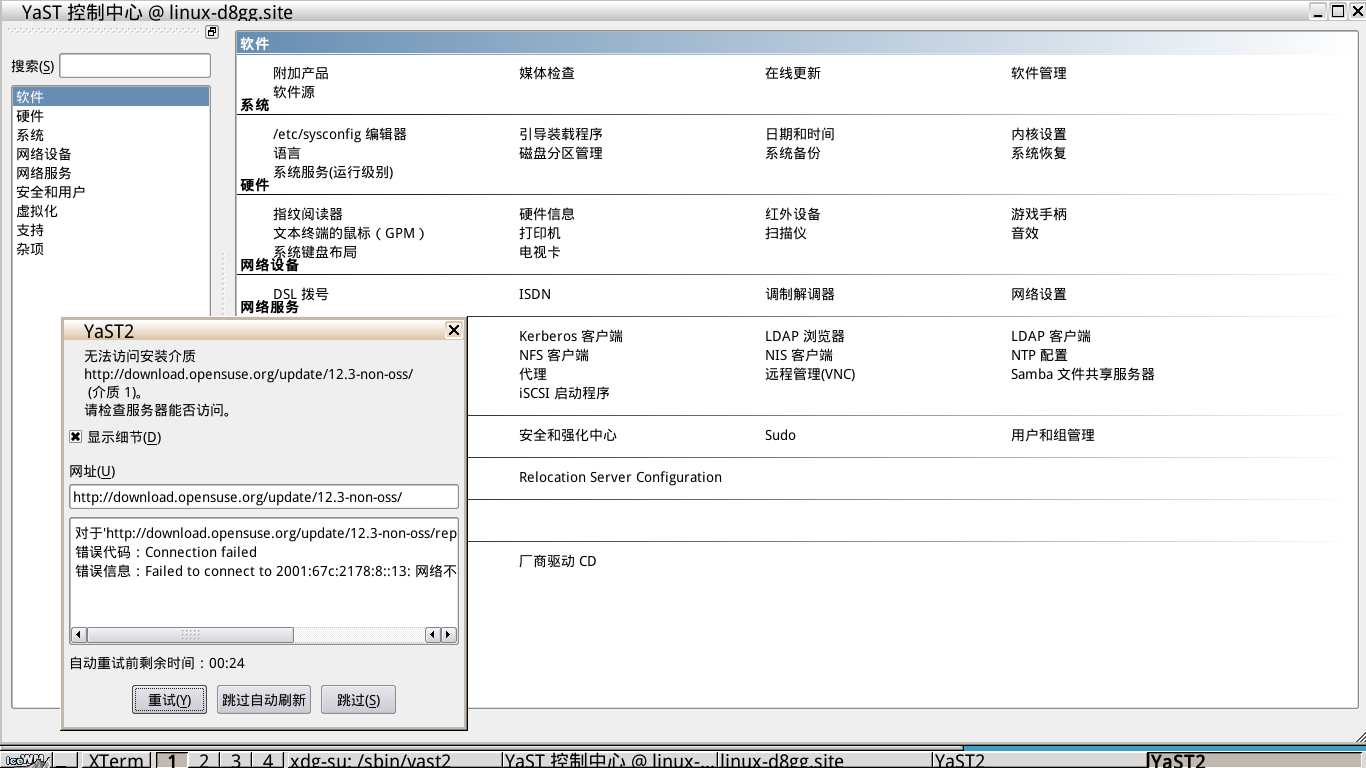Select 杂项 category in sidebar

(111, 249)
